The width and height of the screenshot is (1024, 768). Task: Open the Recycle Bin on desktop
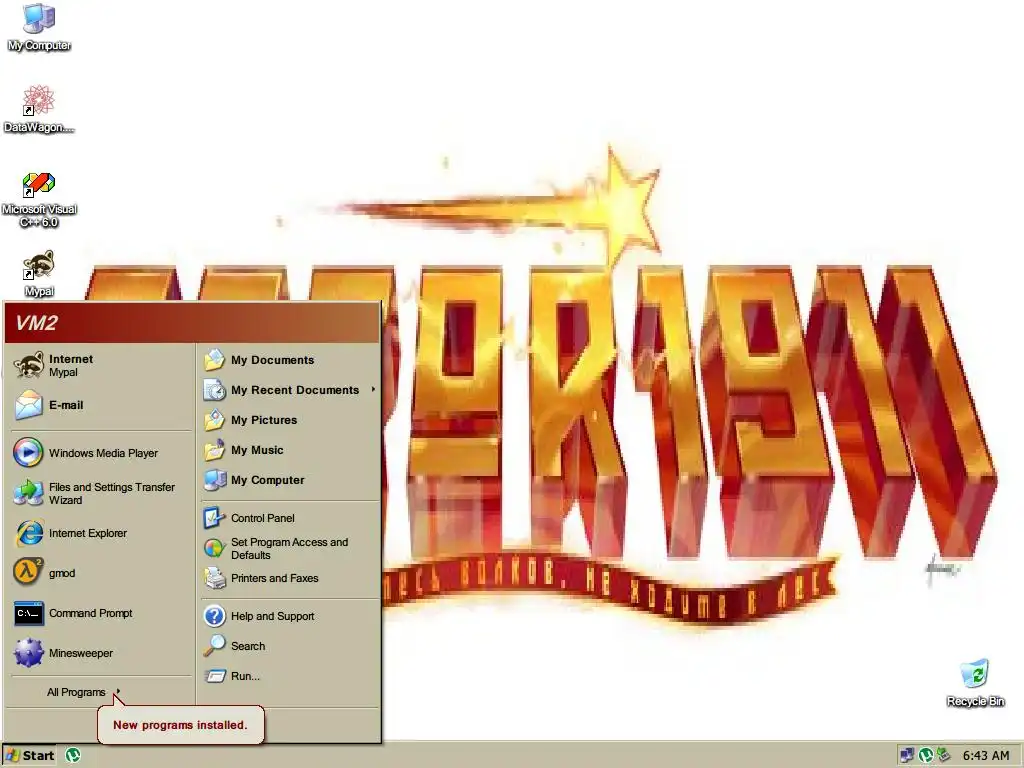975,683
